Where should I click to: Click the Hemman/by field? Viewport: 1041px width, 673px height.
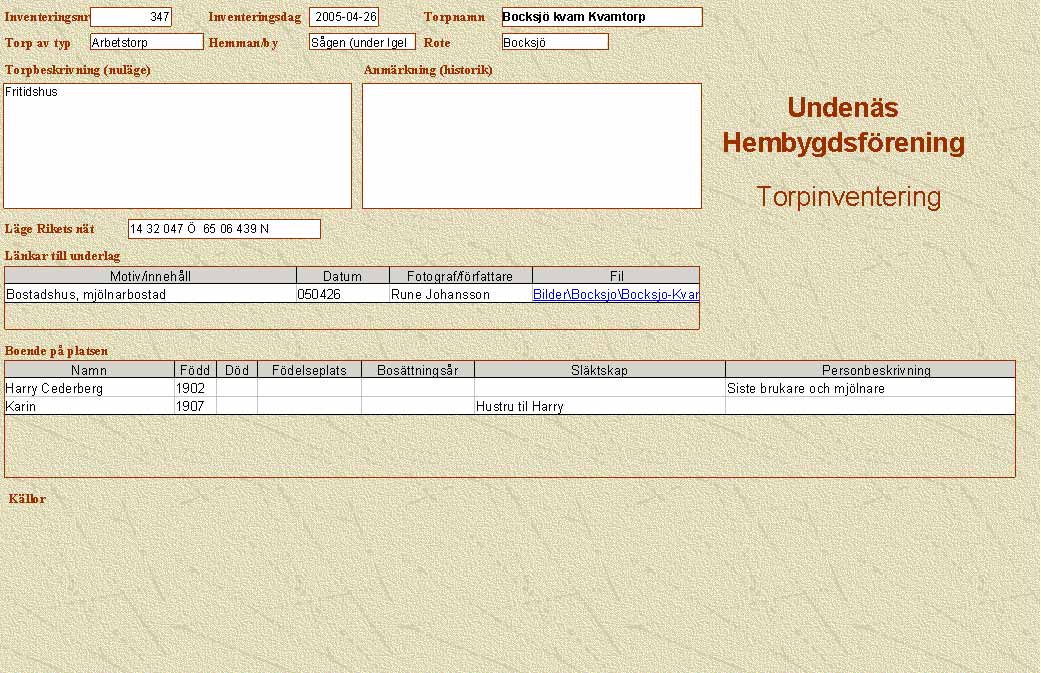point(362,42)
